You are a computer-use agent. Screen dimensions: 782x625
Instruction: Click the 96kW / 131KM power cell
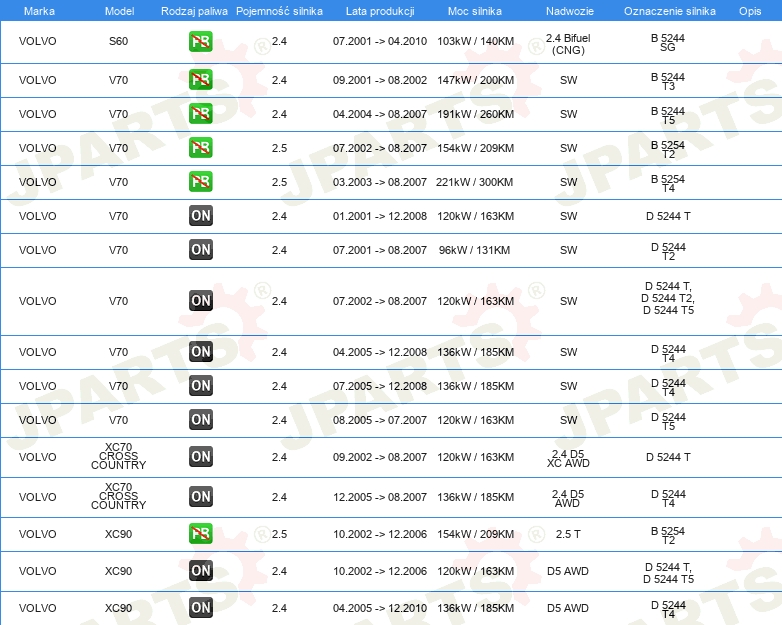tap(474, 250)
